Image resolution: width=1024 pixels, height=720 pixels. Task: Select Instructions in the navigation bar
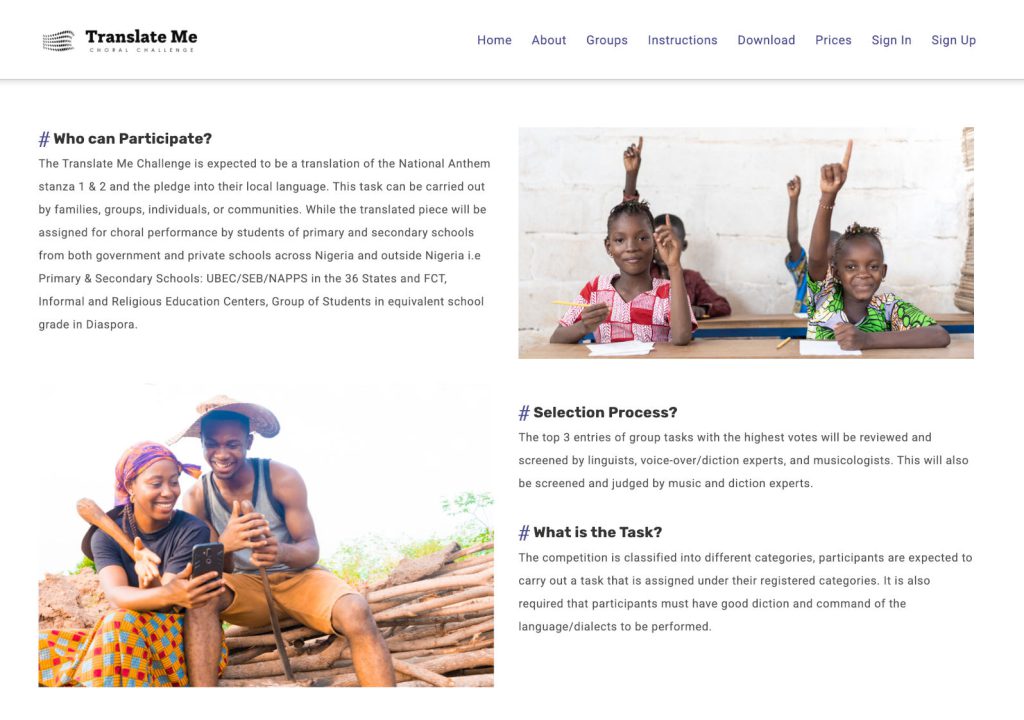[x=682, y=40]
